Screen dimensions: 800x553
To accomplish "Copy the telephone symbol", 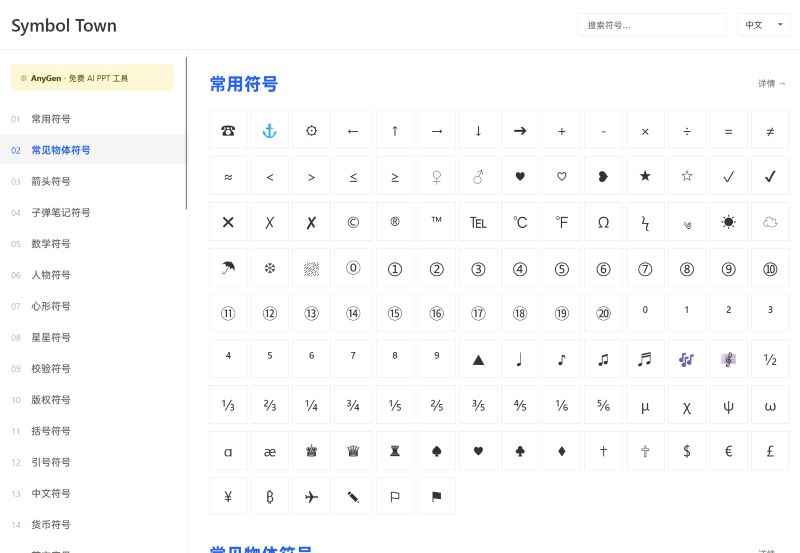I will tap(228, 131).
